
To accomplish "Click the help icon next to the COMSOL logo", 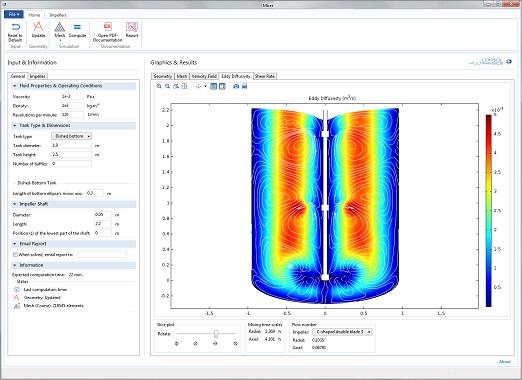I will point(509,62).
